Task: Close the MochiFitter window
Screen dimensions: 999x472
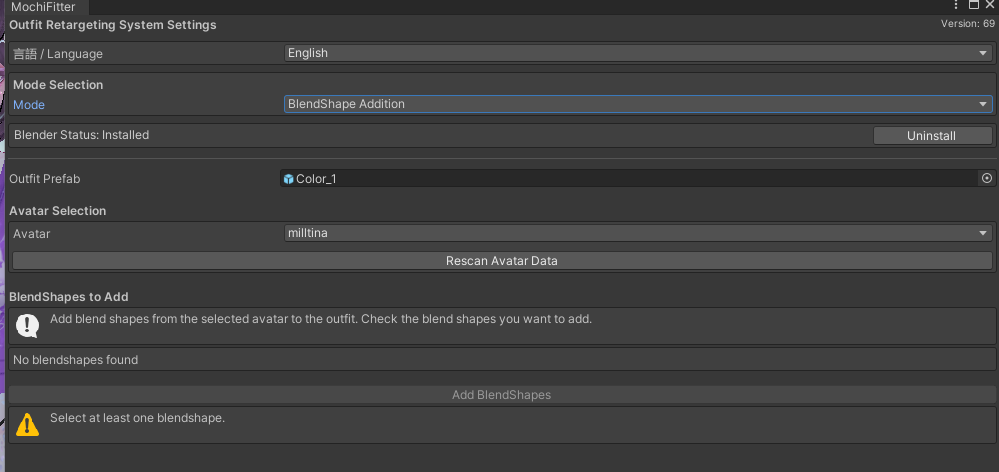Action: [990, 5]
